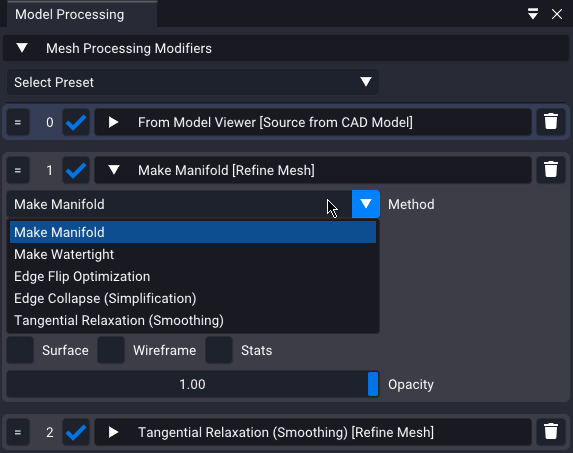
Task: Delete the From Model Viewer modifier
Action: pos(551,122)
